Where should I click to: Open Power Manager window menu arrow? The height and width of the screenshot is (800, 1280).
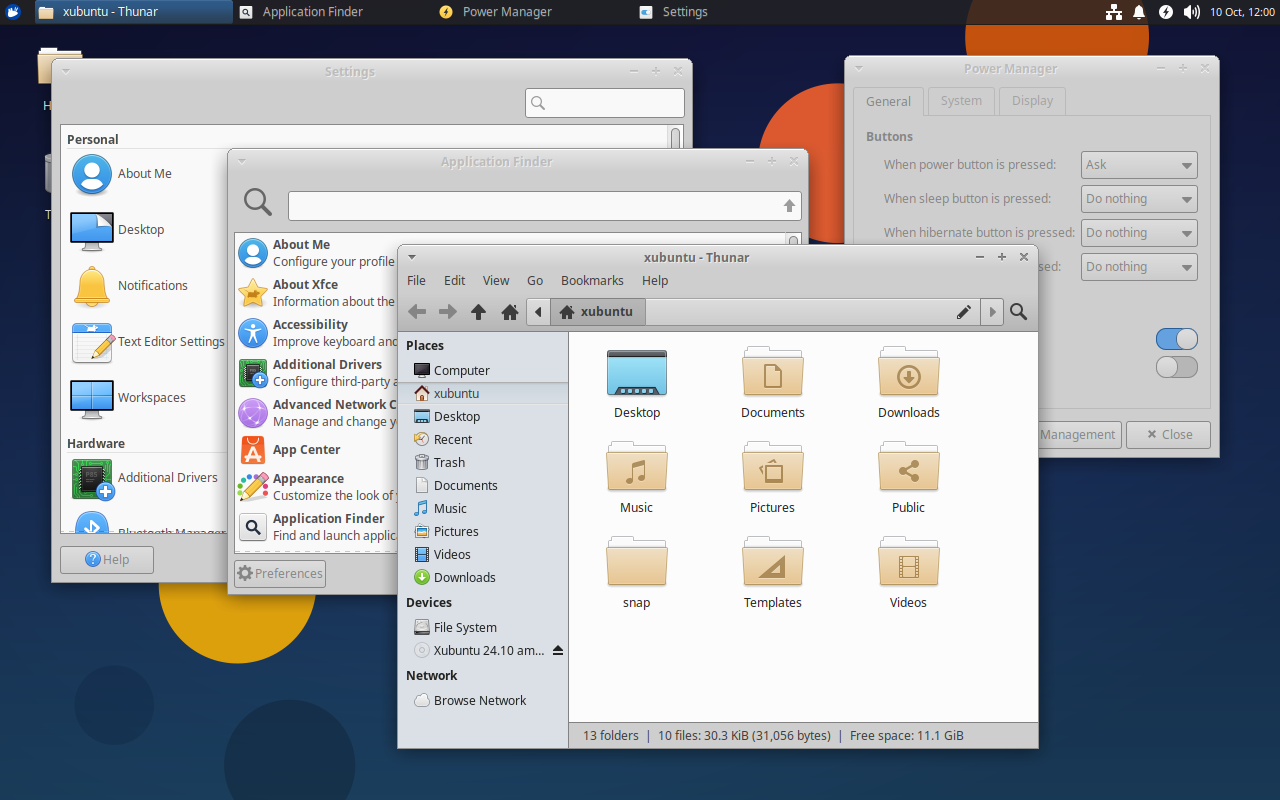pyautogui.click(x=859, y=69)
